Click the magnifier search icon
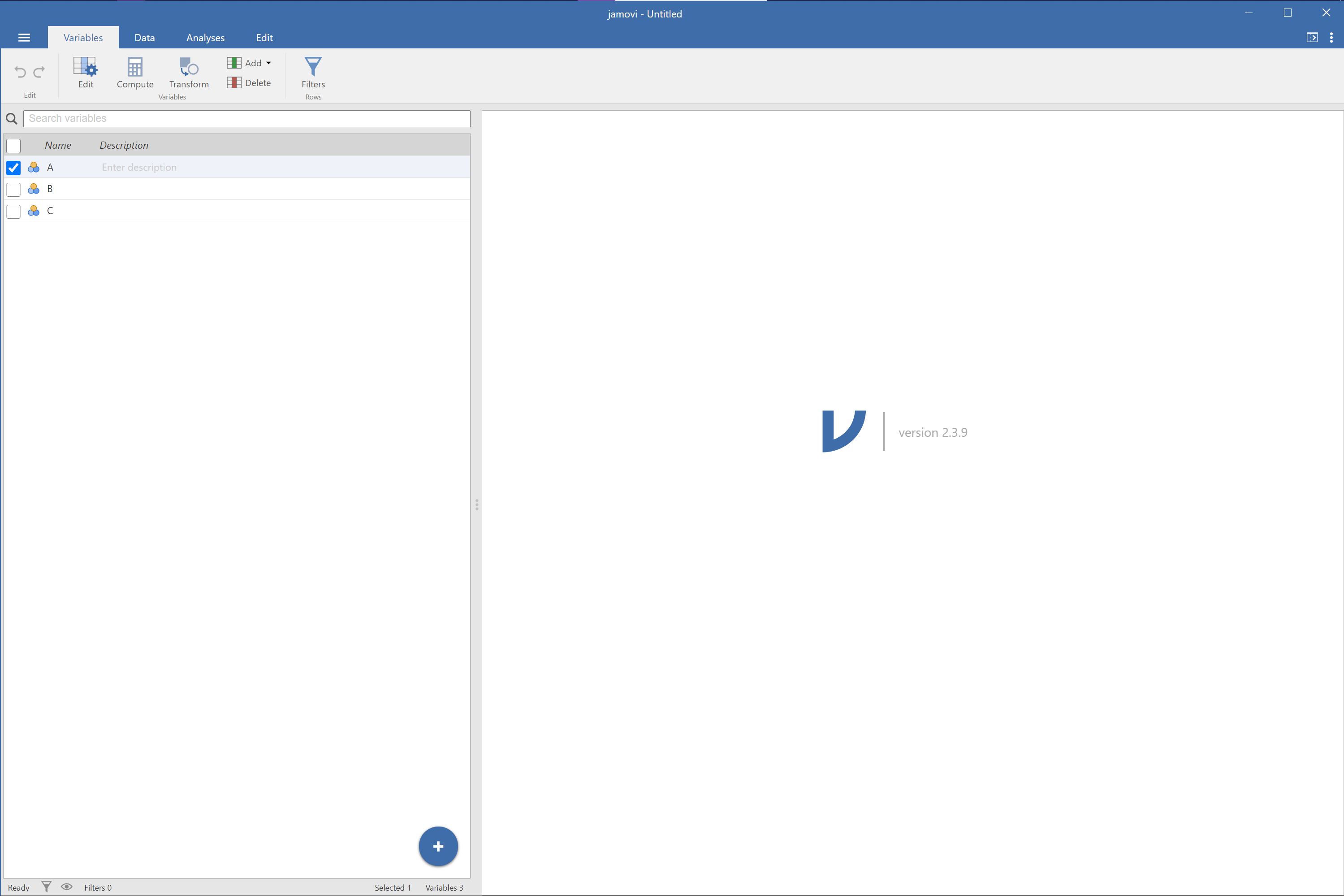1344x896 pixels. pyautogui.click(x=12, y=119)
